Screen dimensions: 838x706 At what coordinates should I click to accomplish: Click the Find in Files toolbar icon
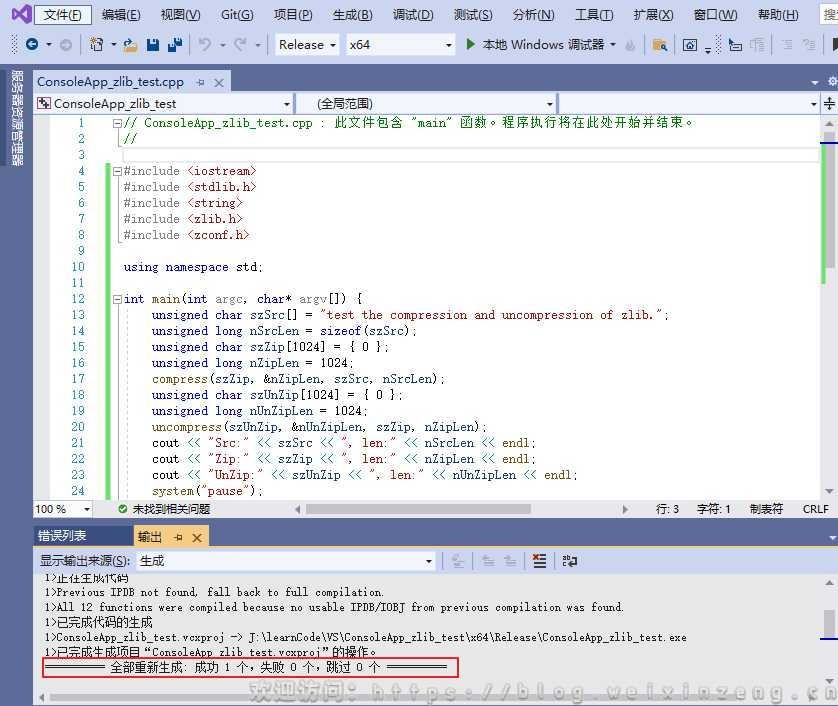[x=659, y=45]
